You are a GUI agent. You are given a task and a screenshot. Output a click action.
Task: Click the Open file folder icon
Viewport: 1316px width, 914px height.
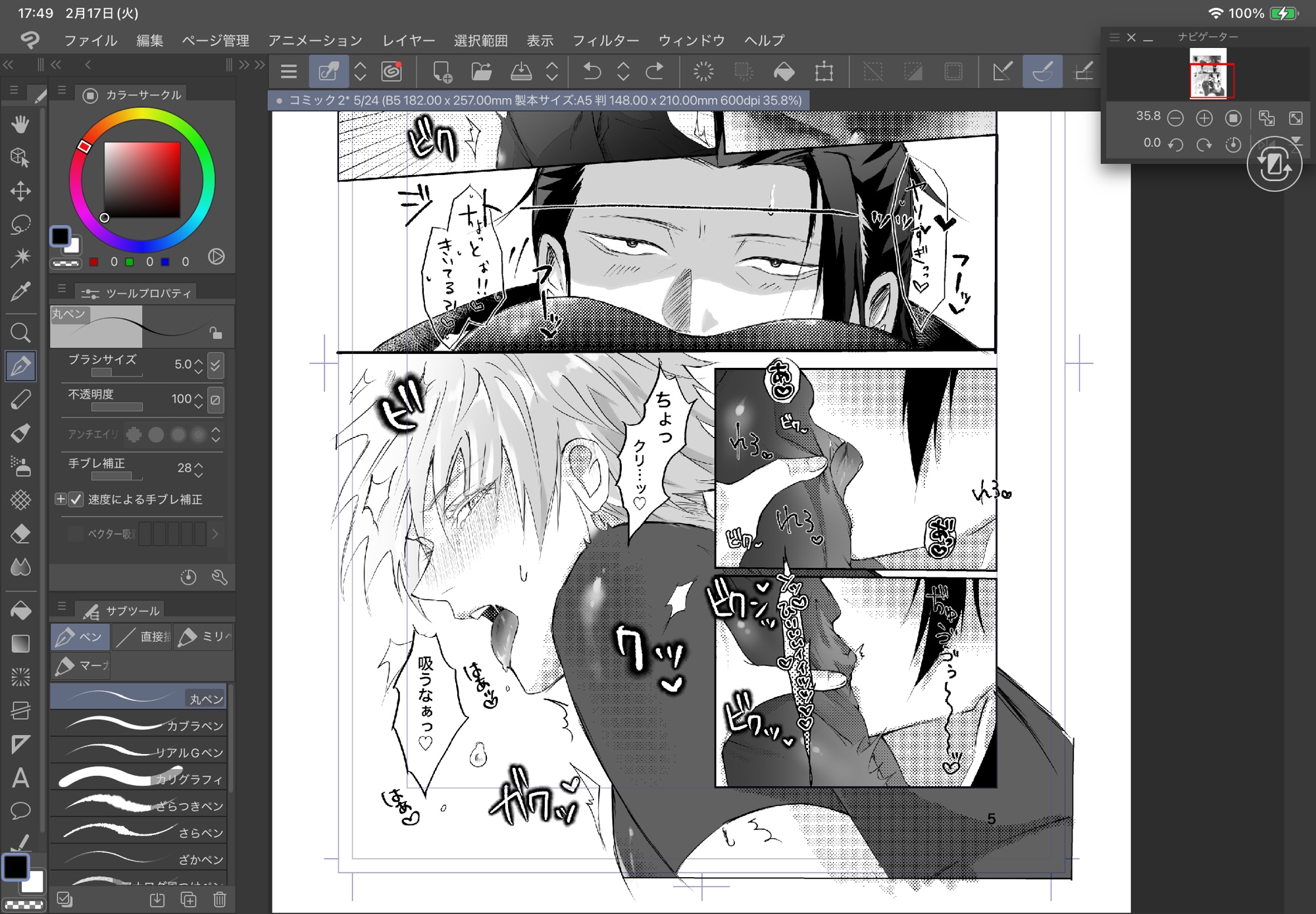click(482, 71)
